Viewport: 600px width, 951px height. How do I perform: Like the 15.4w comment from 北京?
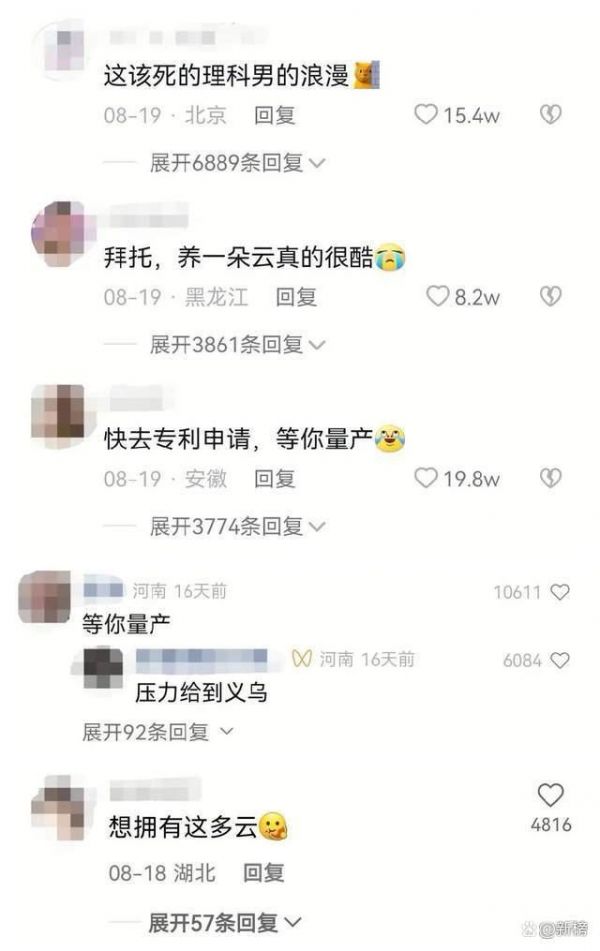(x=426, y=114)
